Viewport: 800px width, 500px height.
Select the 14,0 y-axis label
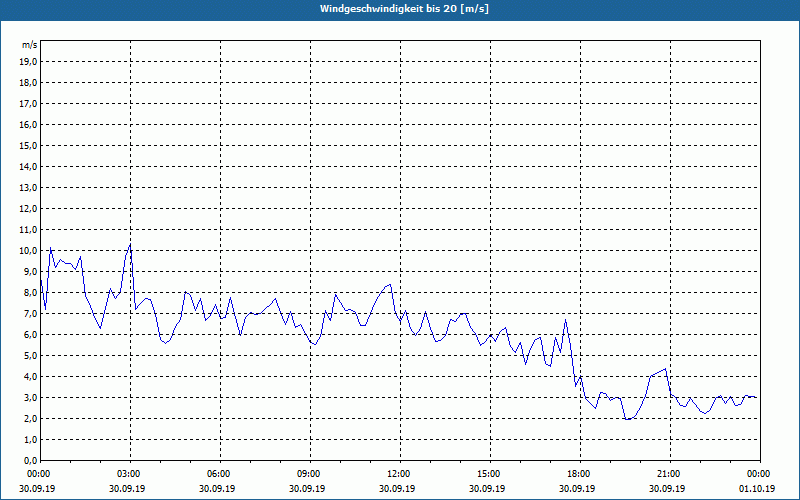29,167
